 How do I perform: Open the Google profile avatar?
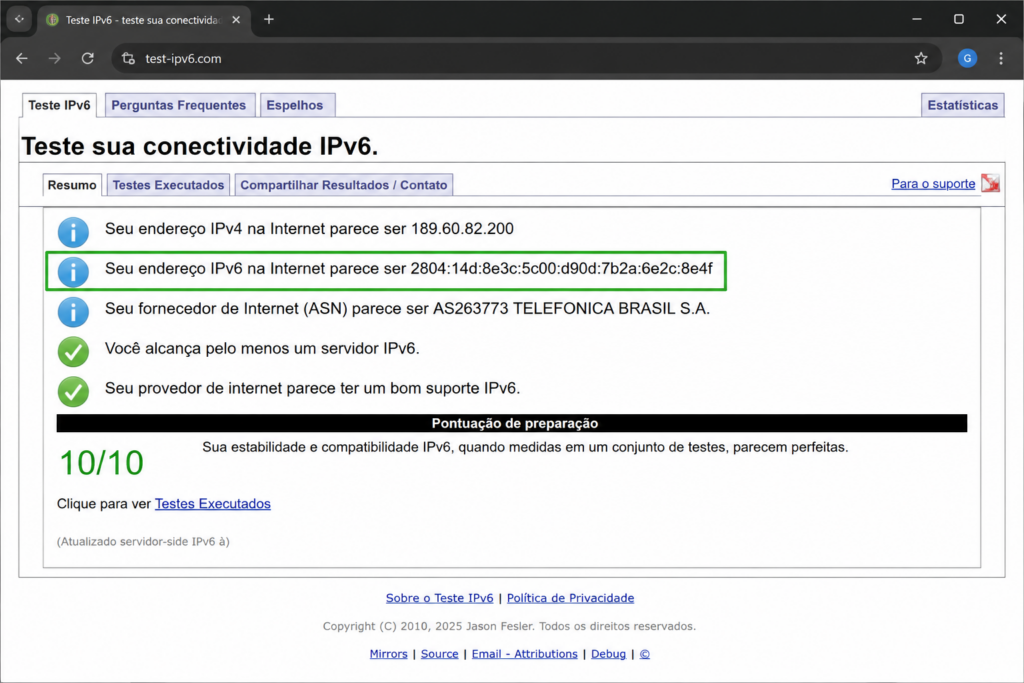coord(967,59)
